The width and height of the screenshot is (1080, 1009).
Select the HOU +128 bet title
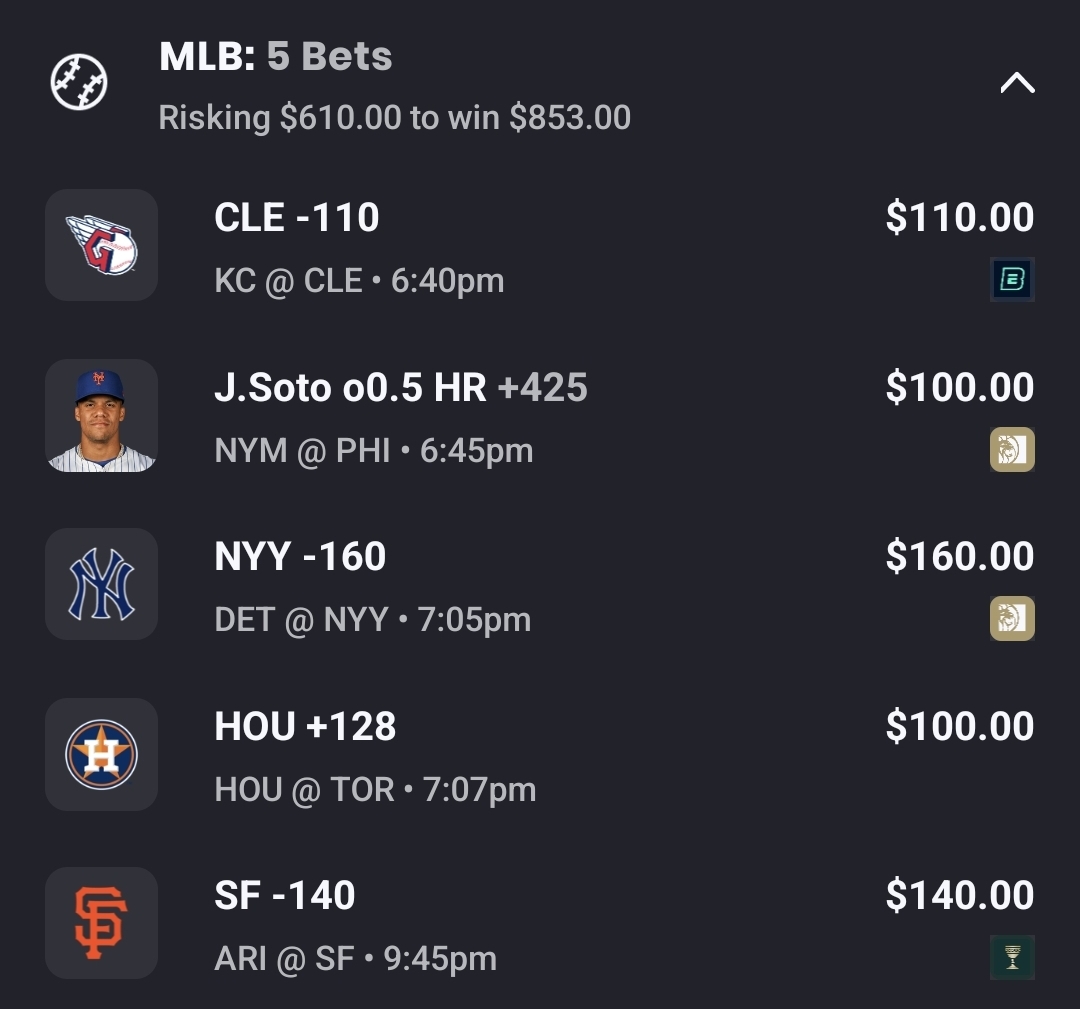305,727
